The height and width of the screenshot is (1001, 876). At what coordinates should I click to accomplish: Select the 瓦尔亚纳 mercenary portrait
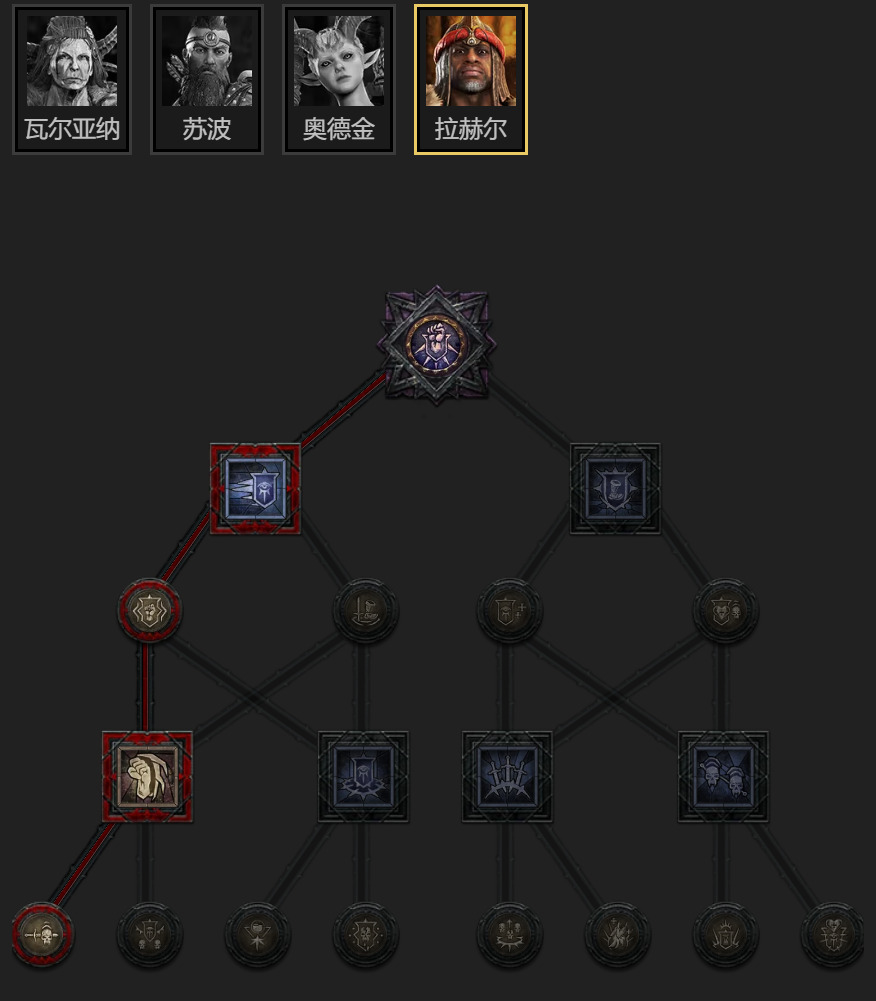click(72, 79)
